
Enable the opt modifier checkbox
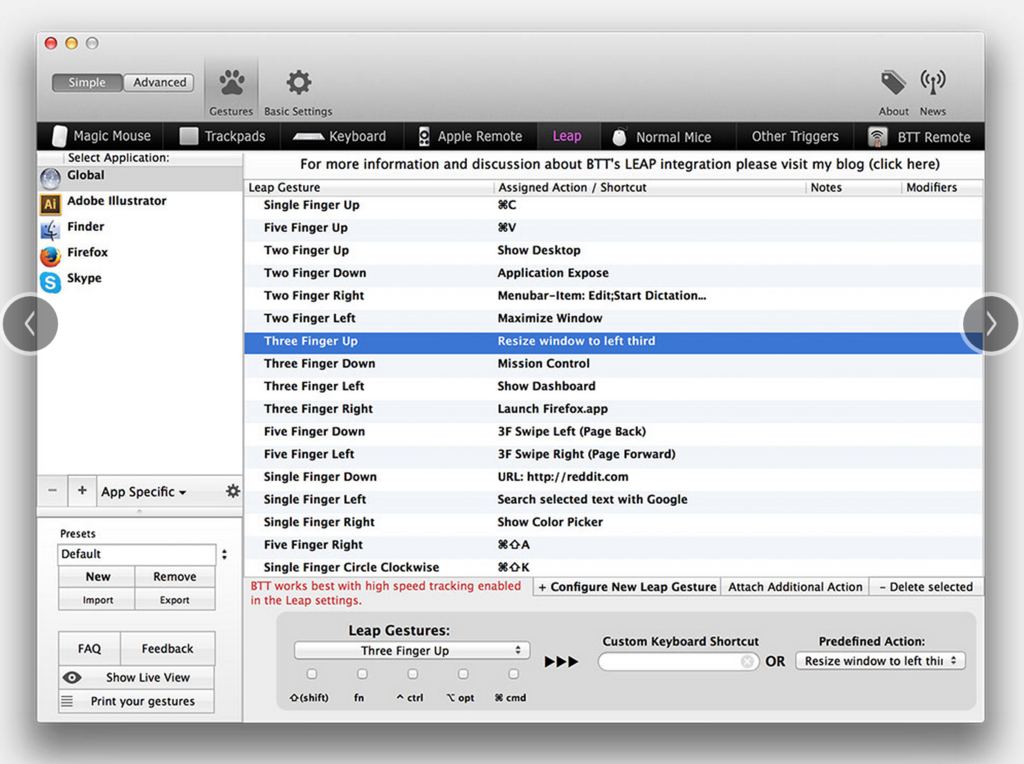click(x=462, y=674)
